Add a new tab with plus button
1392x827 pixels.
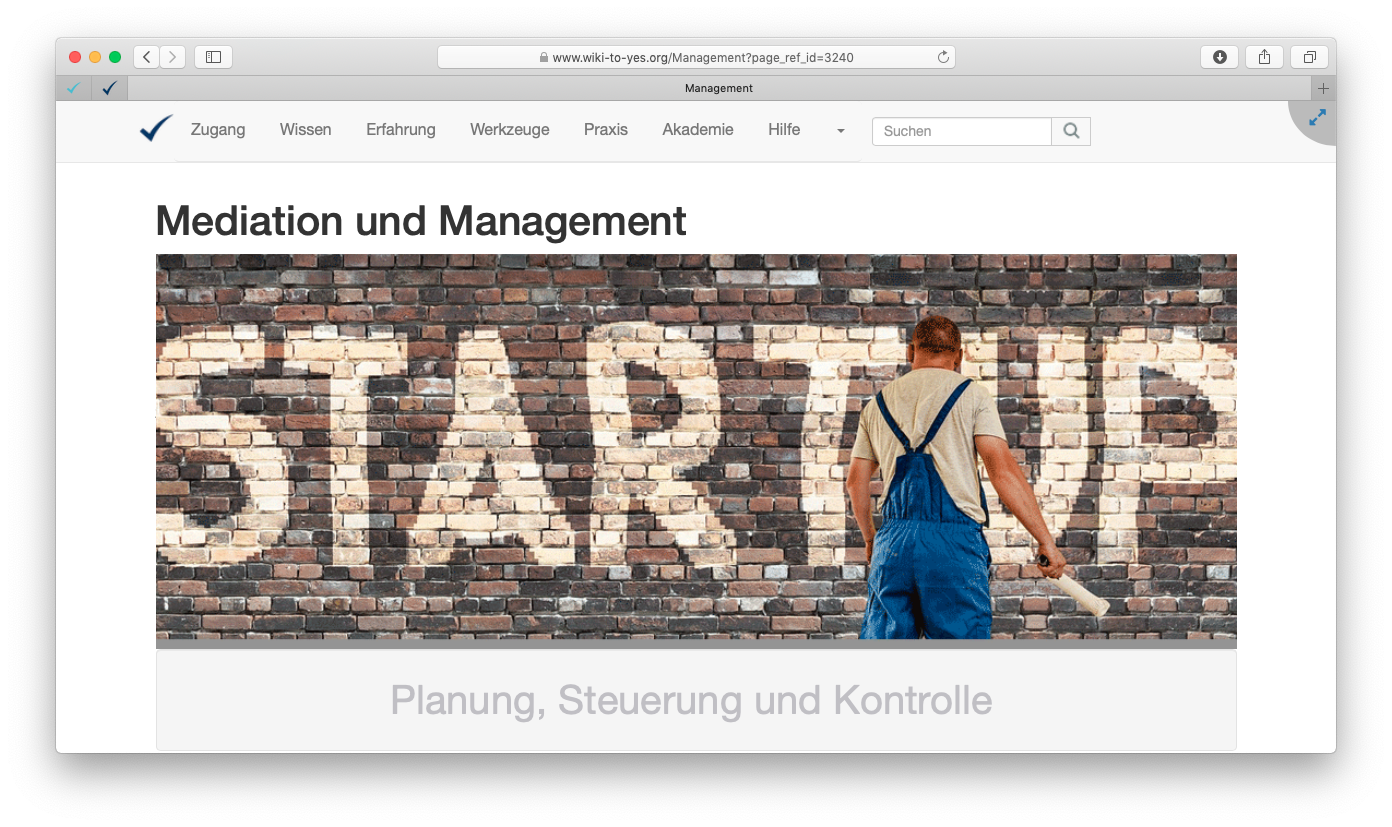[x=1323, y=88]
